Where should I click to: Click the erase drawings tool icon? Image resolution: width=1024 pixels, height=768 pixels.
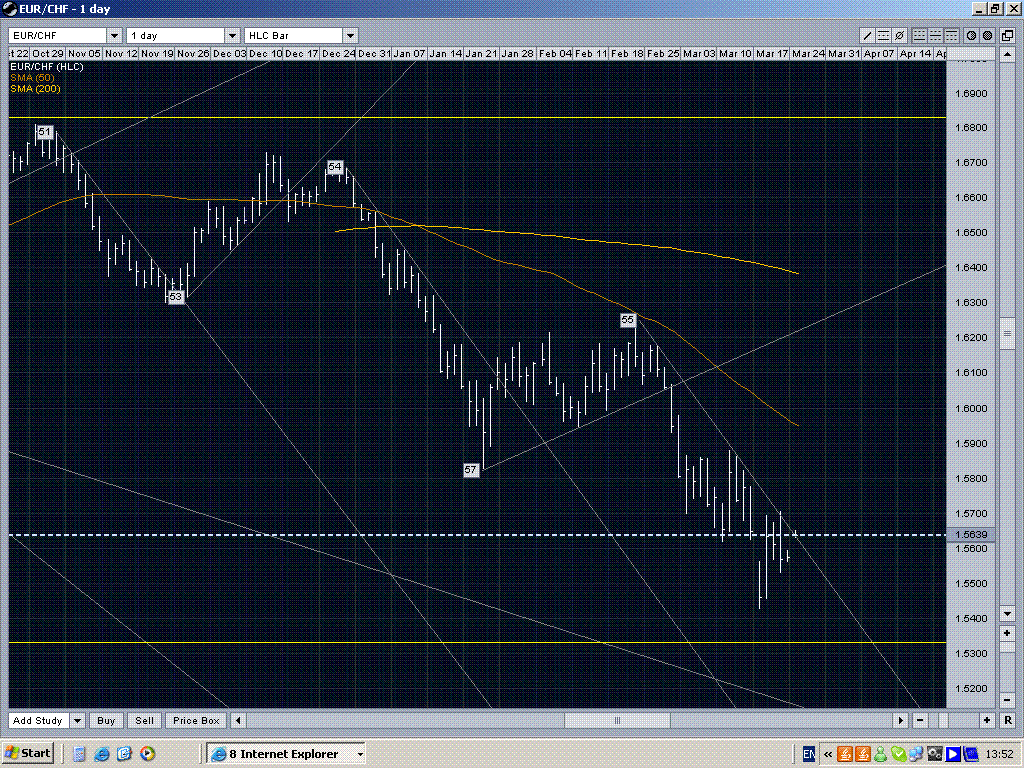[x=899, y=35]
